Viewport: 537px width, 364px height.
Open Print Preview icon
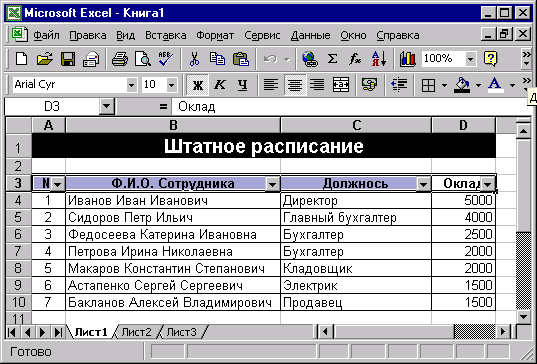point(142,59)
